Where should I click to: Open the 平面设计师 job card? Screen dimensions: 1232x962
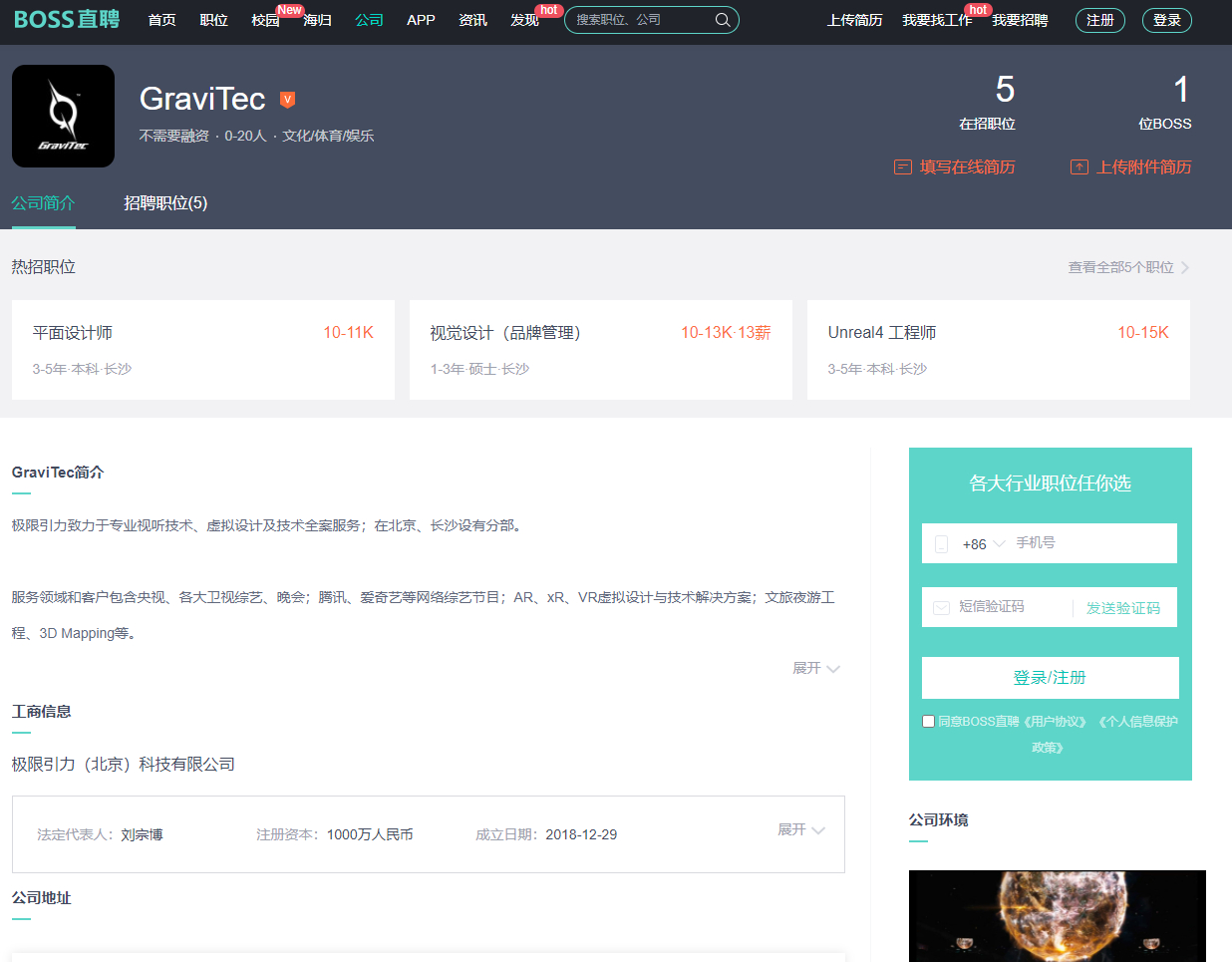click(203, 350)
